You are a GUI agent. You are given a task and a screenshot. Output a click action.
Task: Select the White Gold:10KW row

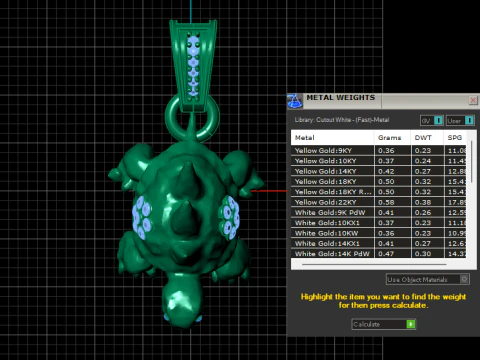(379, 233)
